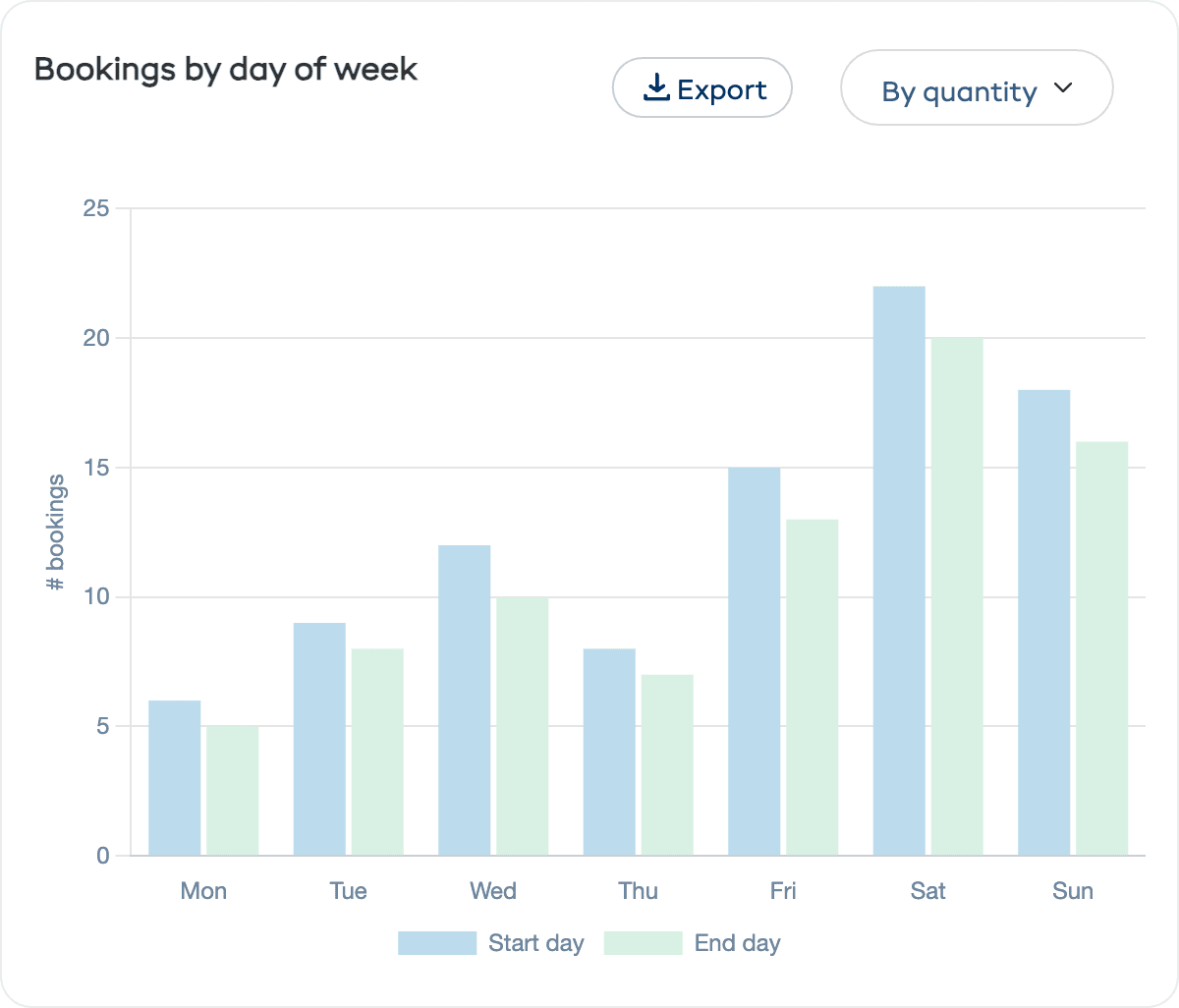This screenshot has height=1008, width=1179.
Task: Click the Monday Start day bar
Action: coord(176,776)
